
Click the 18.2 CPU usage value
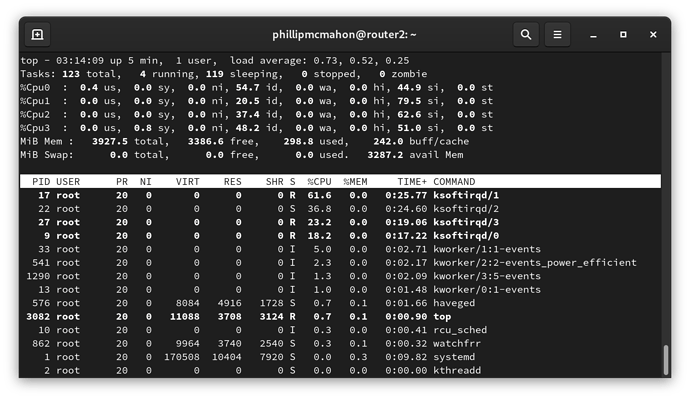tap(319, 236)
